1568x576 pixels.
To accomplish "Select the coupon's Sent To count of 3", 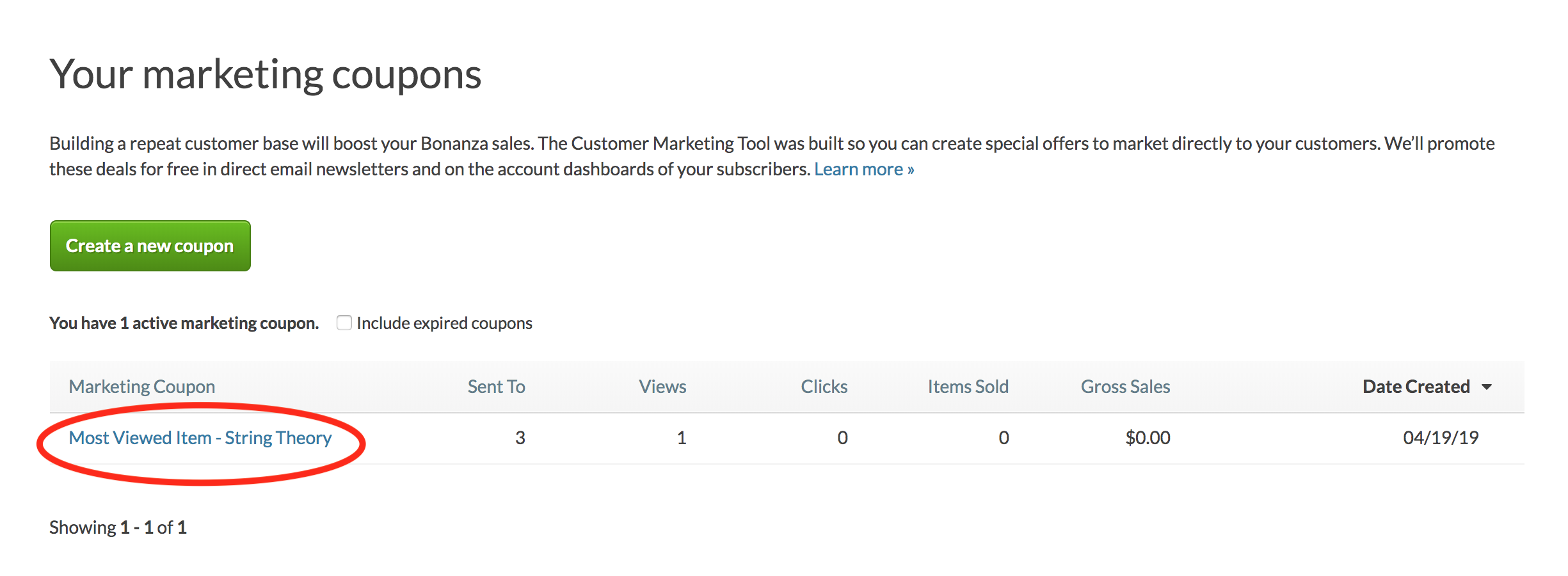I will tap(520, 438).
